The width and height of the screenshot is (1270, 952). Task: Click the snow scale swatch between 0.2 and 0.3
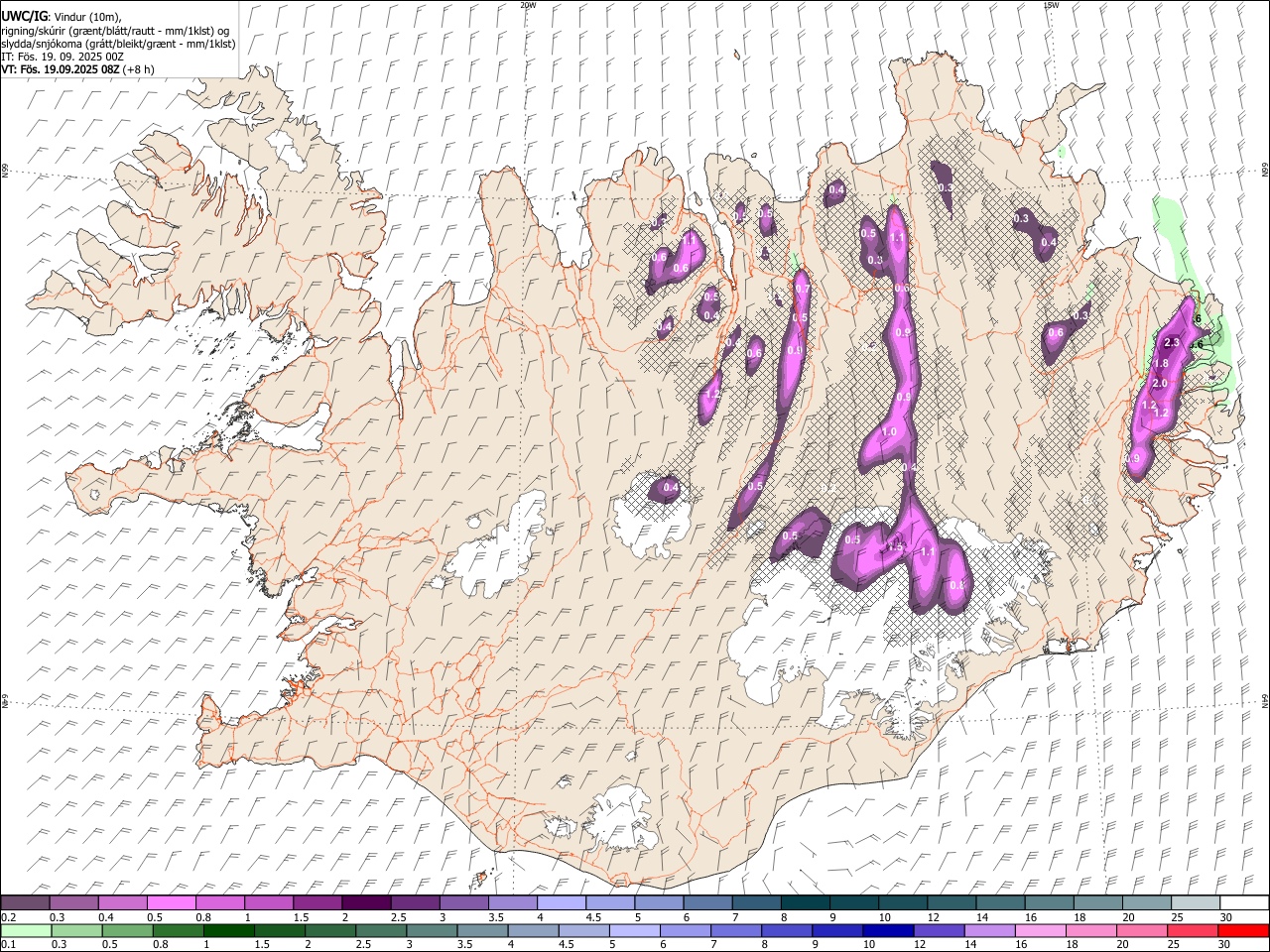[x=25, y=902]
